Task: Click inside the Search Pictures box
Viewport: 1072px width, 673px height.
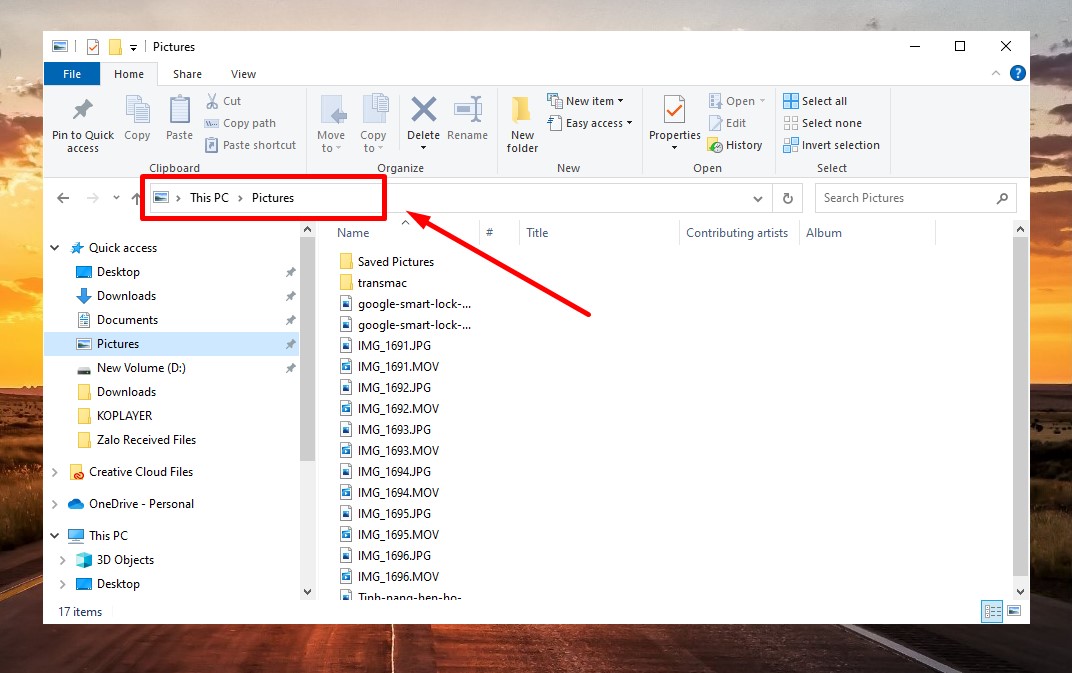Action: click(x=905, y=198)
